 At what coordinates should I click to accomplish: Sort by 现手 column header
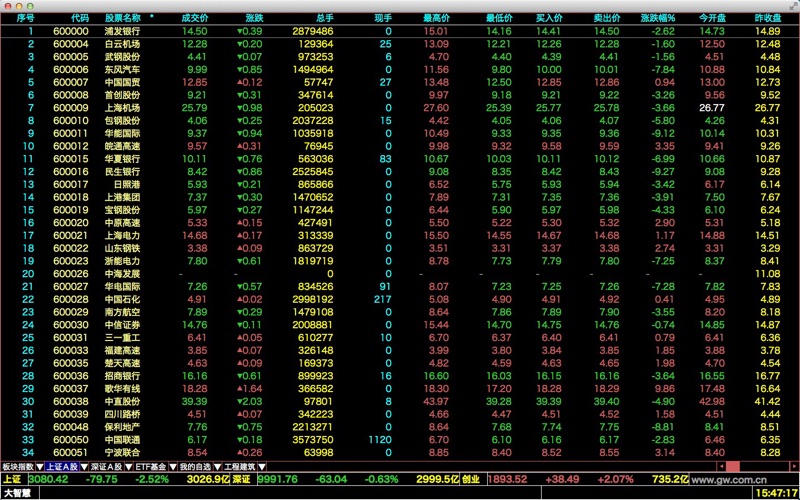coord(383,18)
